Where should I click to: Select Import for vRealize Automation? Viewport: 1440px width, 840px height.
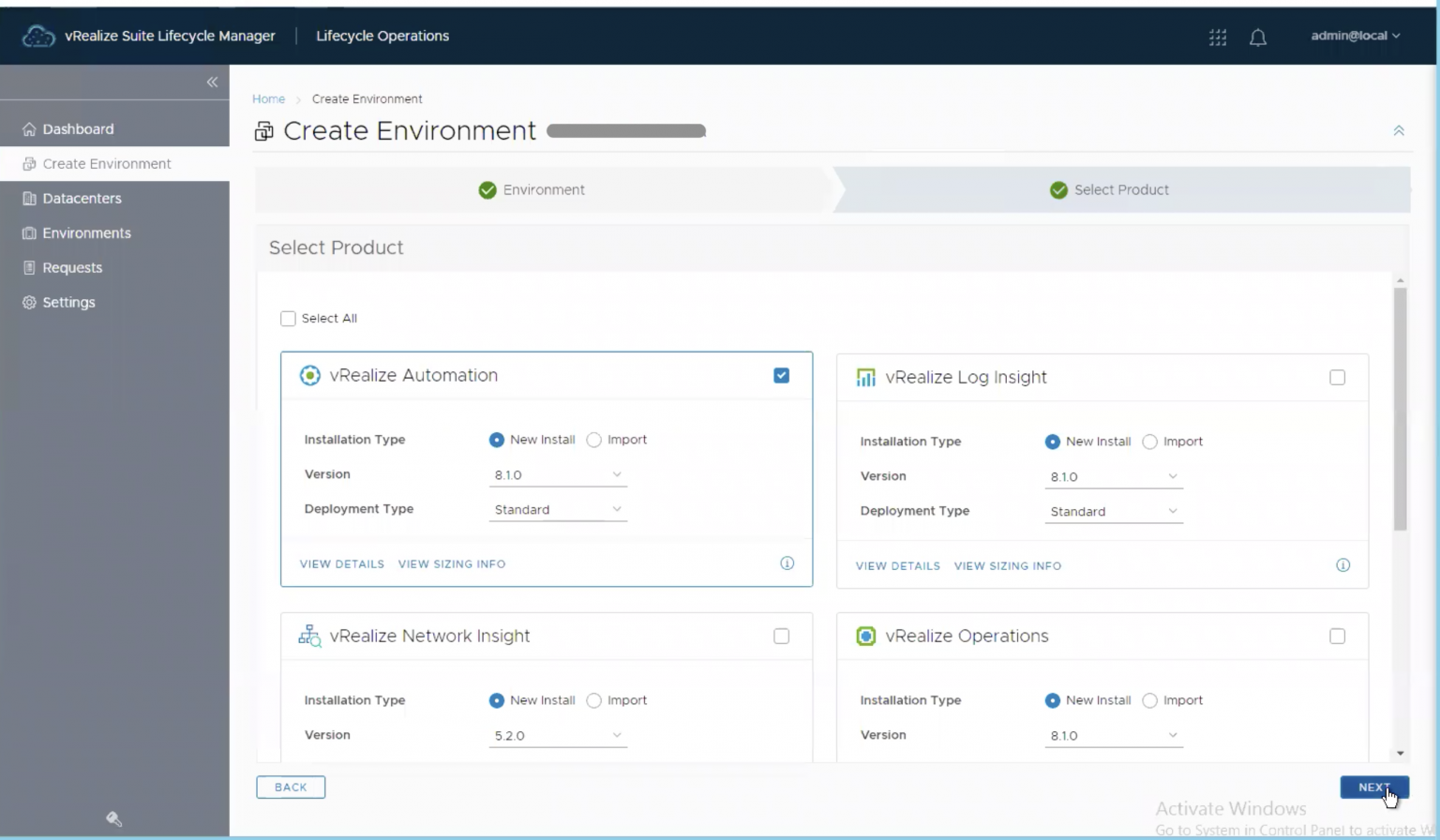coord(593,440)
